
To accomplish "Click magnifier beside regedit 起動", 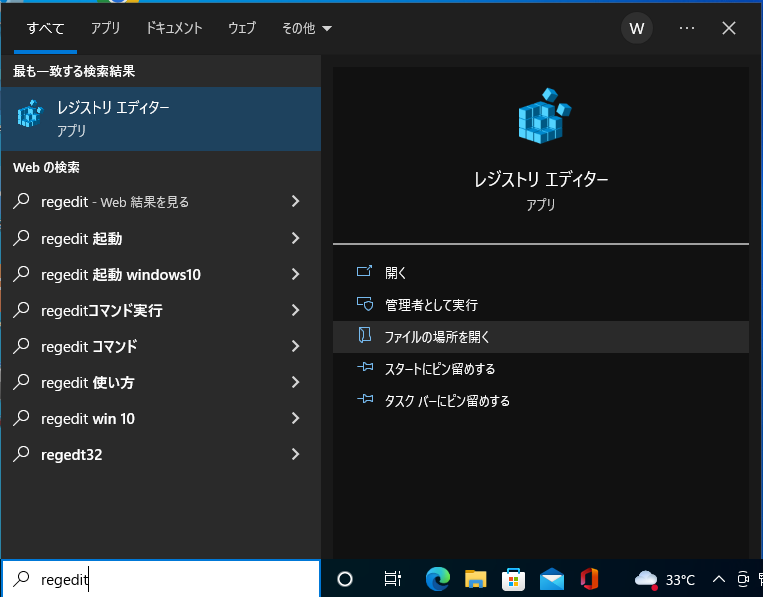I will coord(21,238).
